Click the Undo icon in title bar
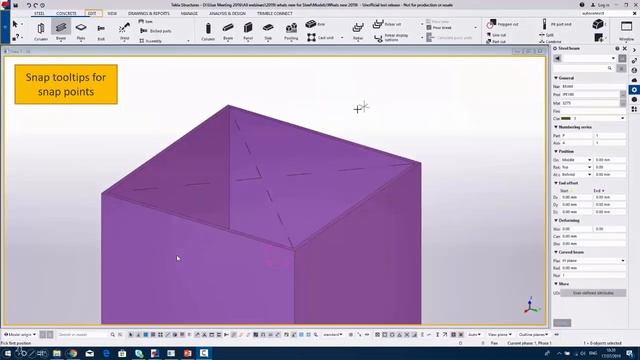The width and height of the screenshot is (640, 360). (x=29, y=5)
